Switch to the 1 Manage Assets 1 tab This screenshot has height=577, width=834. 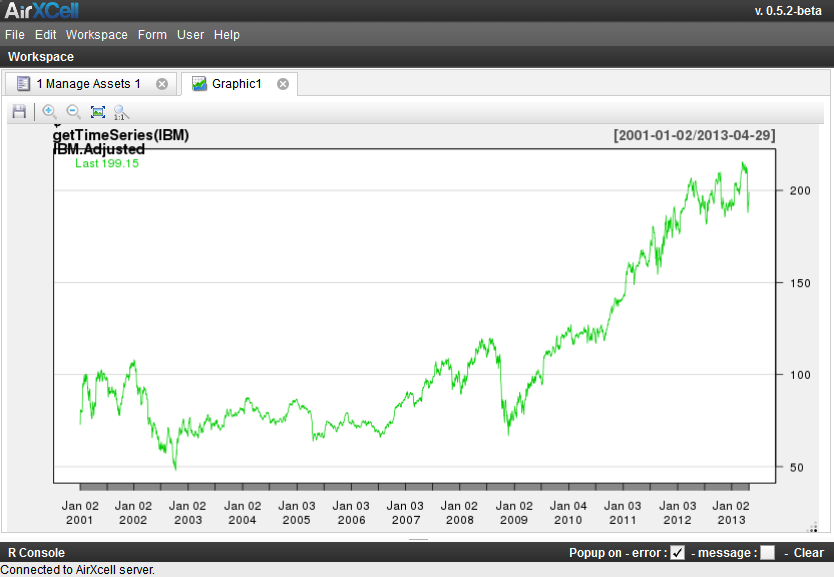coord(91,84)
